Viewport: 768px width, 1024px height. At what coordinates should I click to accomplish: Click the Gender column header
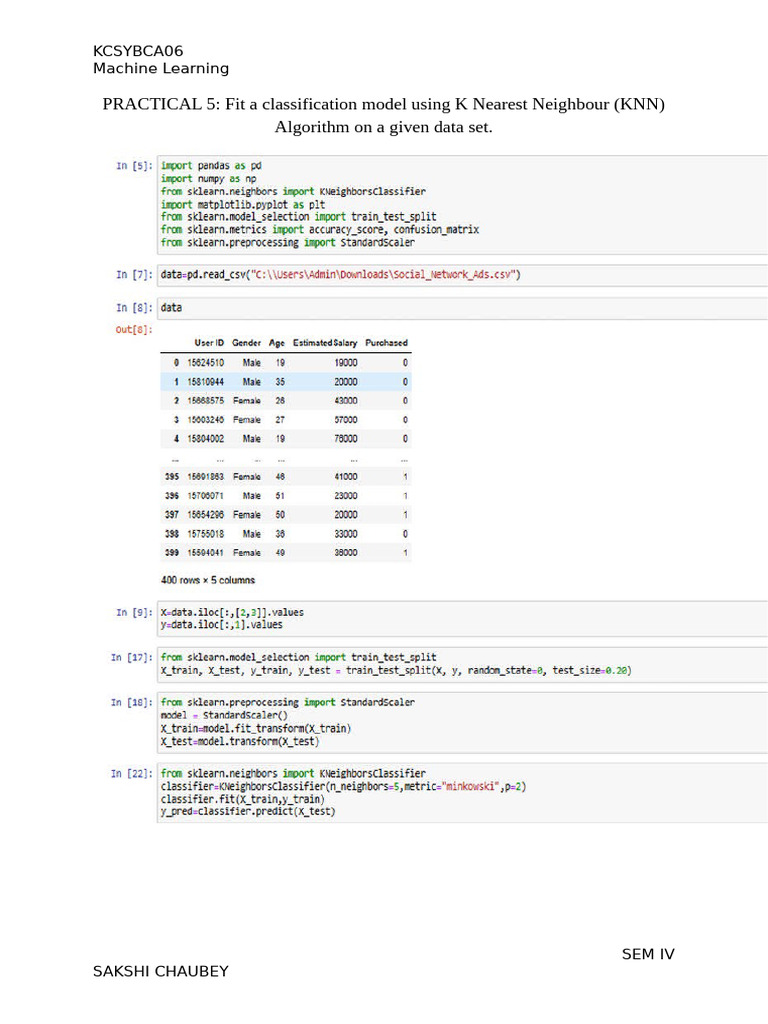(x=246, y=343)
